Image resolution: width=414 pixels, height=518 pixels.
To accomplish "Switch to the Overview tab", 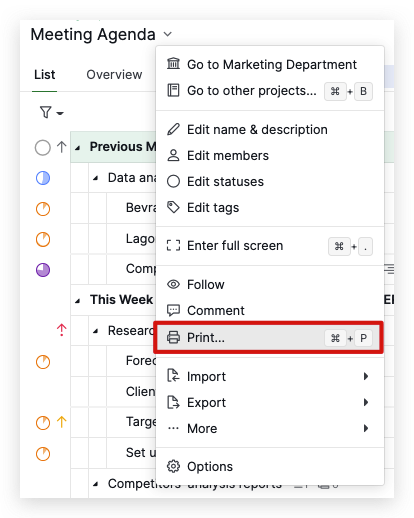I will point(114,75).
